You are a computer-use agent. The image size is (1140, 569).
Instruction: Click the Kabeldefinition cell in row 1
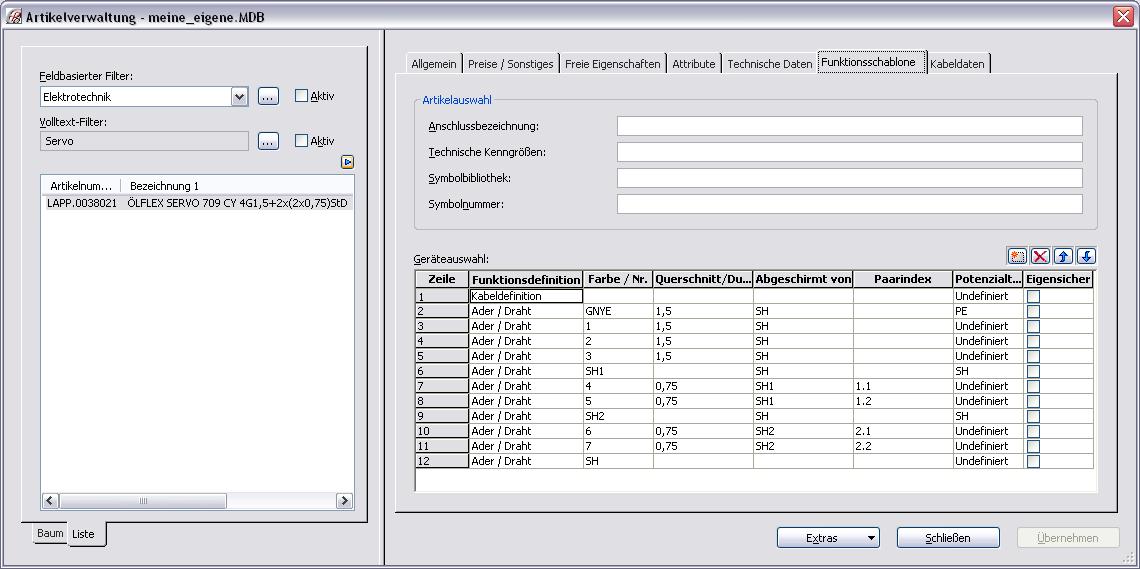click(526, 296)
